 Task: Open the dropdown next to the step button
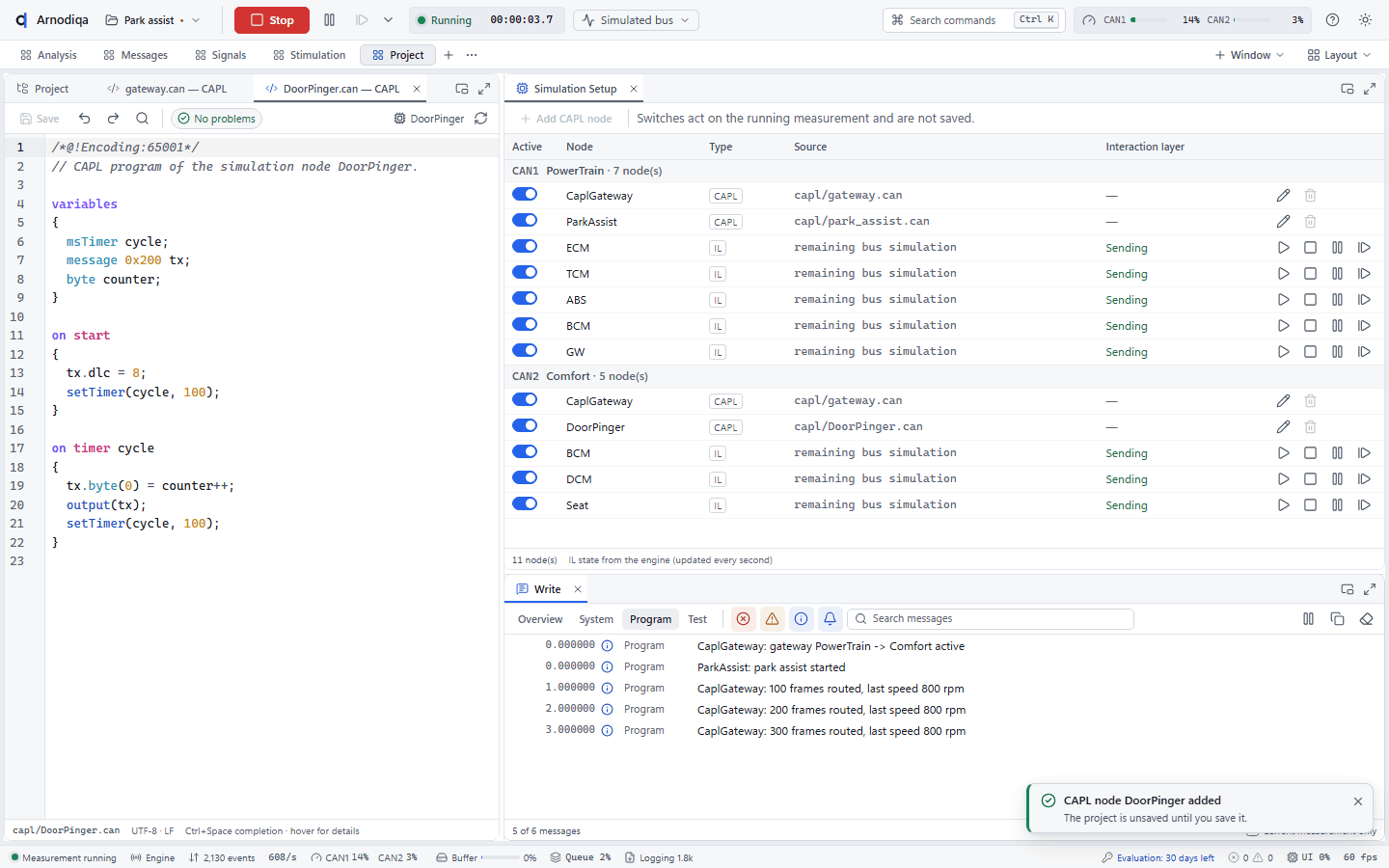click(388, 20)
